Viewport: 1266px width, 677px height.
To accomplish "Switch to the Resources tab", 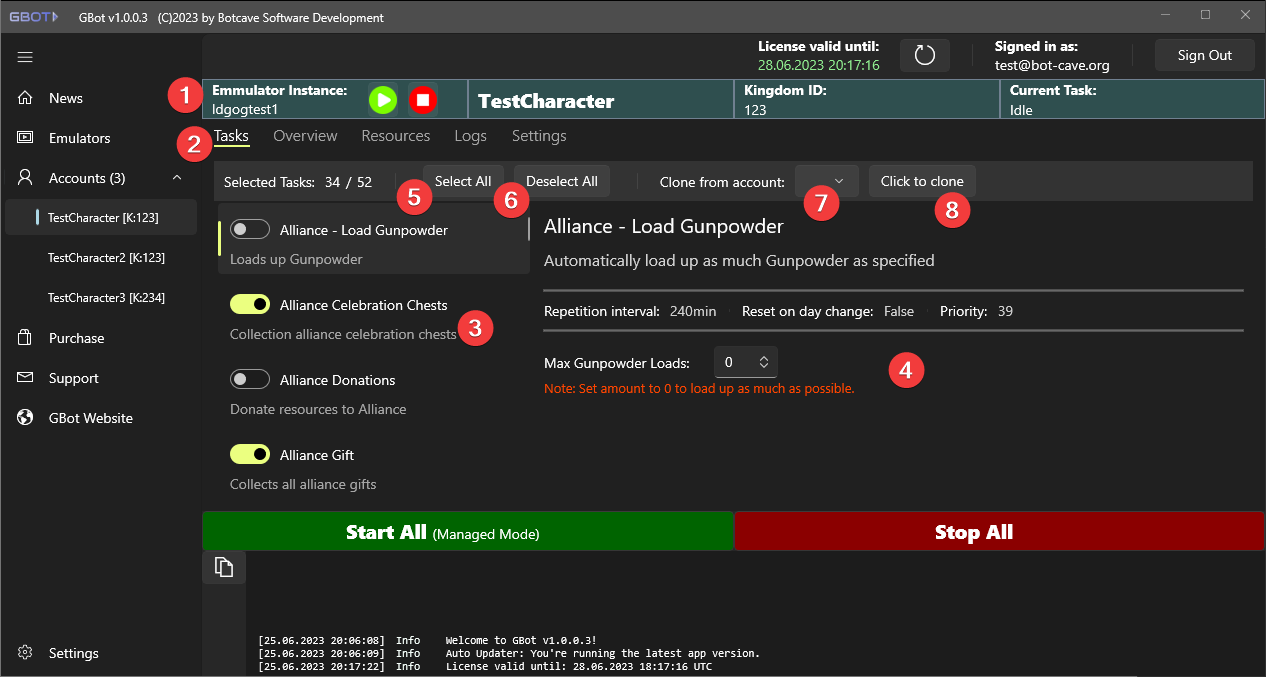I will [x=395, y=136].
